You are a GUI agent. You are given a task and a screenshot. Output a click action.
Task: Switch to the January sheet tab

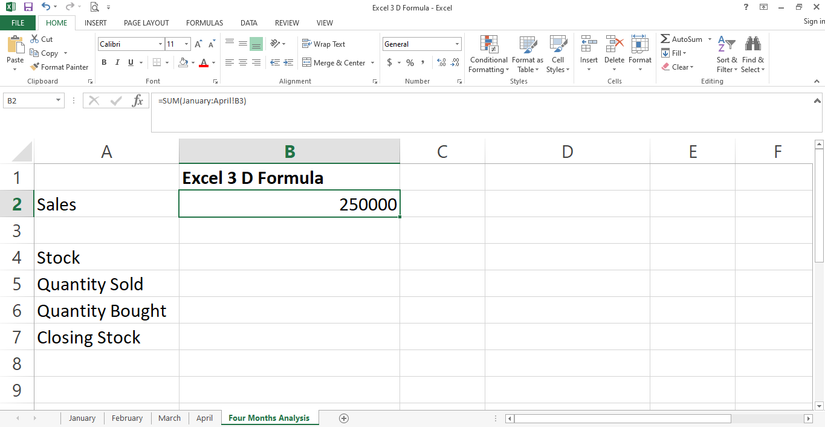coord(82,418)
